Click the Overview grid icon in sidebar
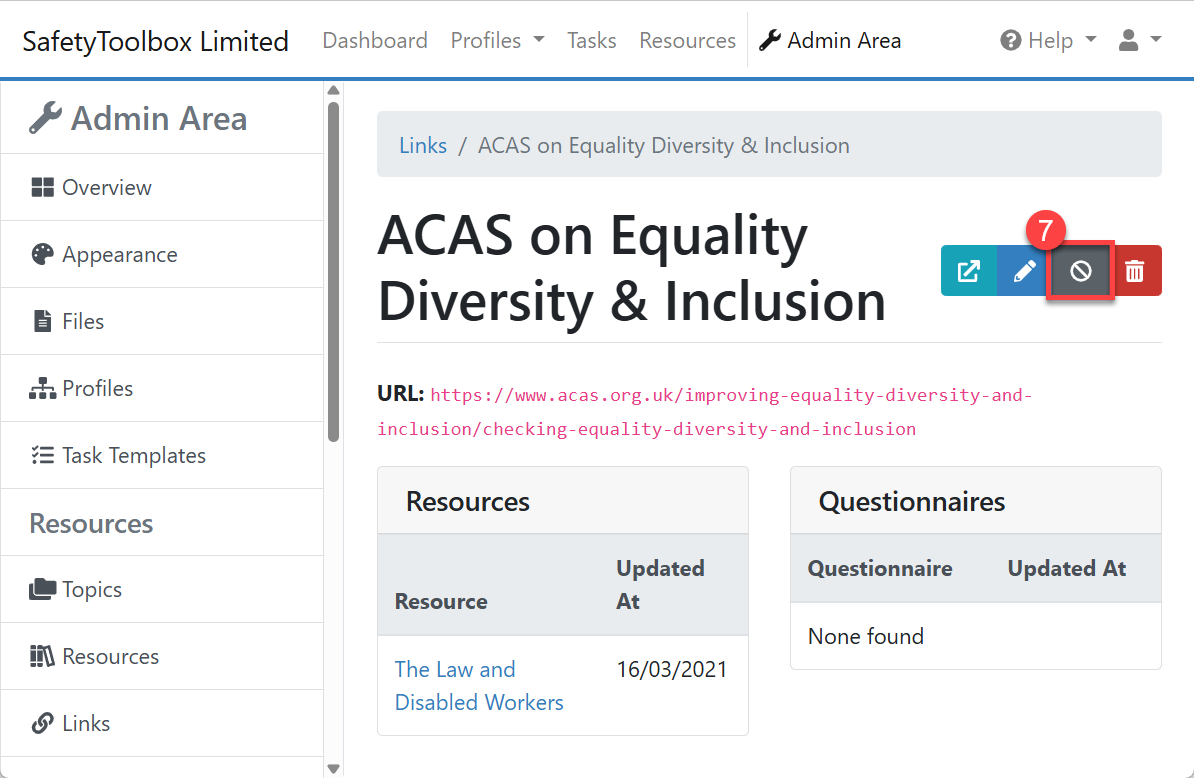Image resolution: width=1194 pixels, height=778 pixels. click(43, 187)
